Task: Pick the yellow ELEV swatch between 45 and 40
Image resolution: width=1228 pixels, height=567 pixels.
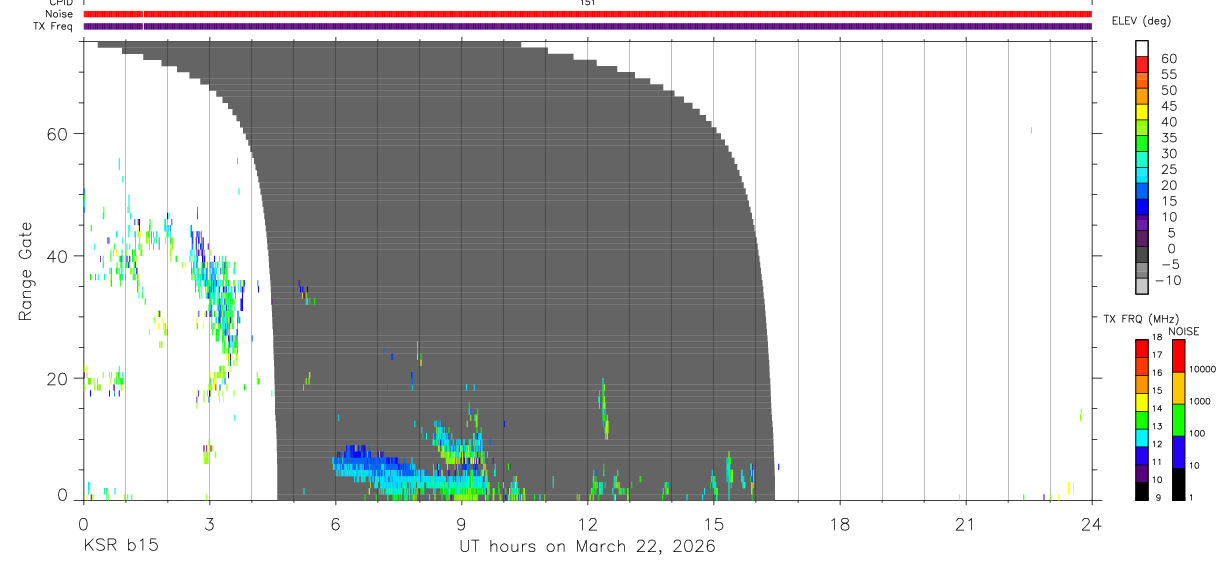Action: (x=1142, y=112)
